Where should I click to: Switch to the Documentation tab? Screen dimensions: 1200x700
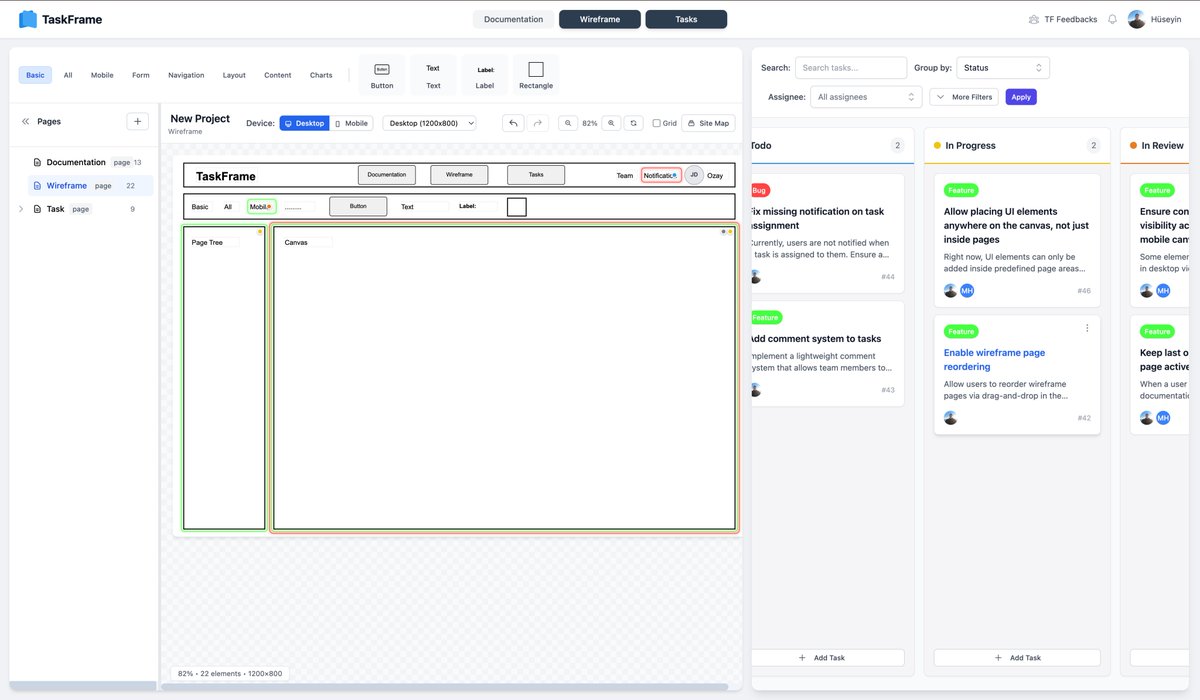pyautogui.click(x=514, y=19)
